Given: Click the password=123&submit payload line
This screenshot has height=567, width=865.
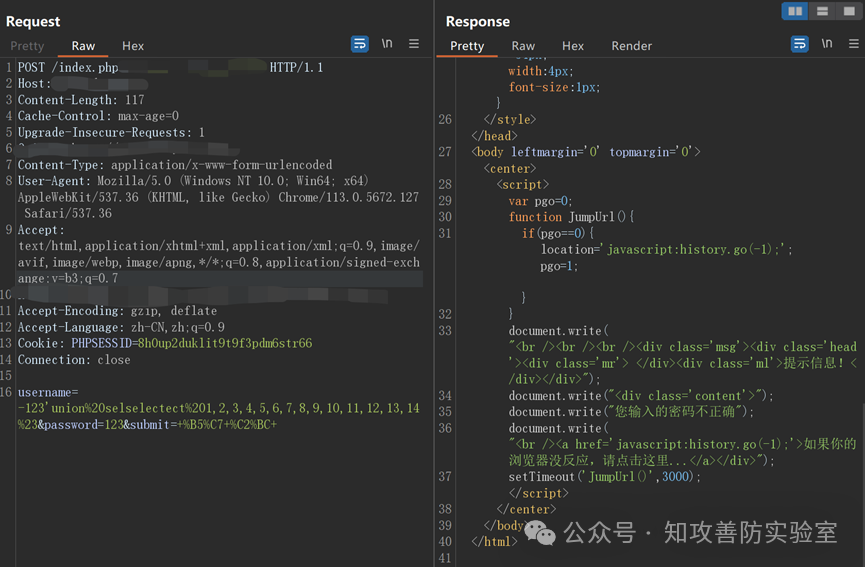Looking at the screenshot, I should click(x=147, y=425).
